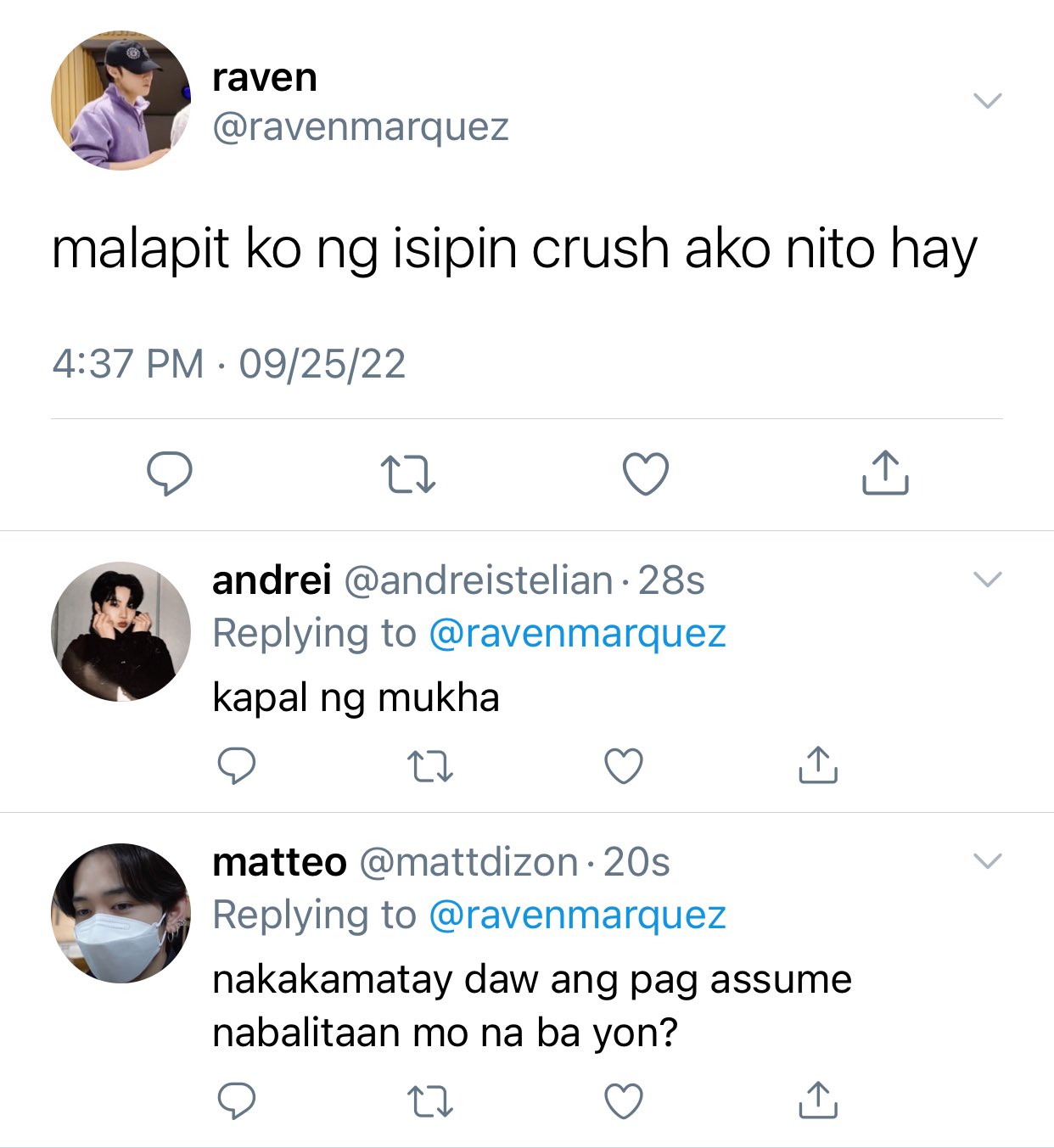
Task: Share raven's main tweet
Action: [x=885, y=473]
